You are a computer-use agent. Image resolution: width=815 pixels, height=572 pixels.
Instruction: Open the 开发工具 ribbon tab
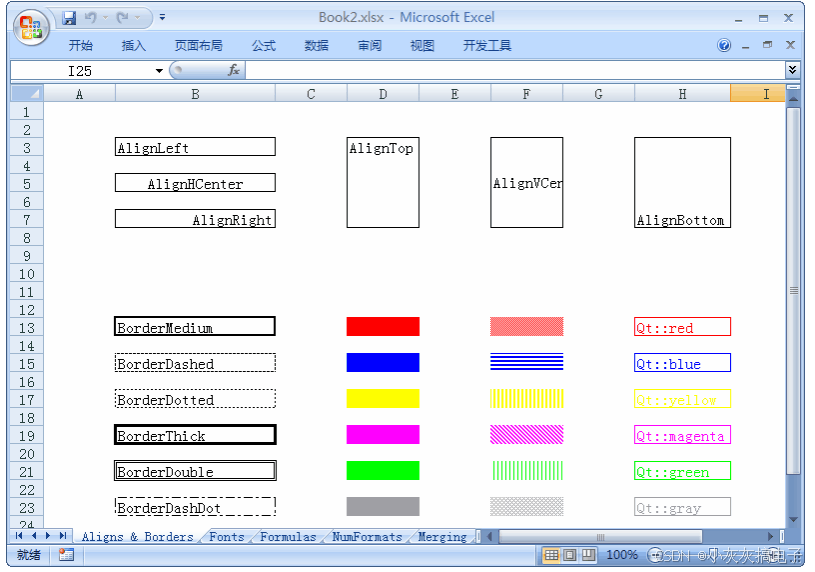coord(487,46)
